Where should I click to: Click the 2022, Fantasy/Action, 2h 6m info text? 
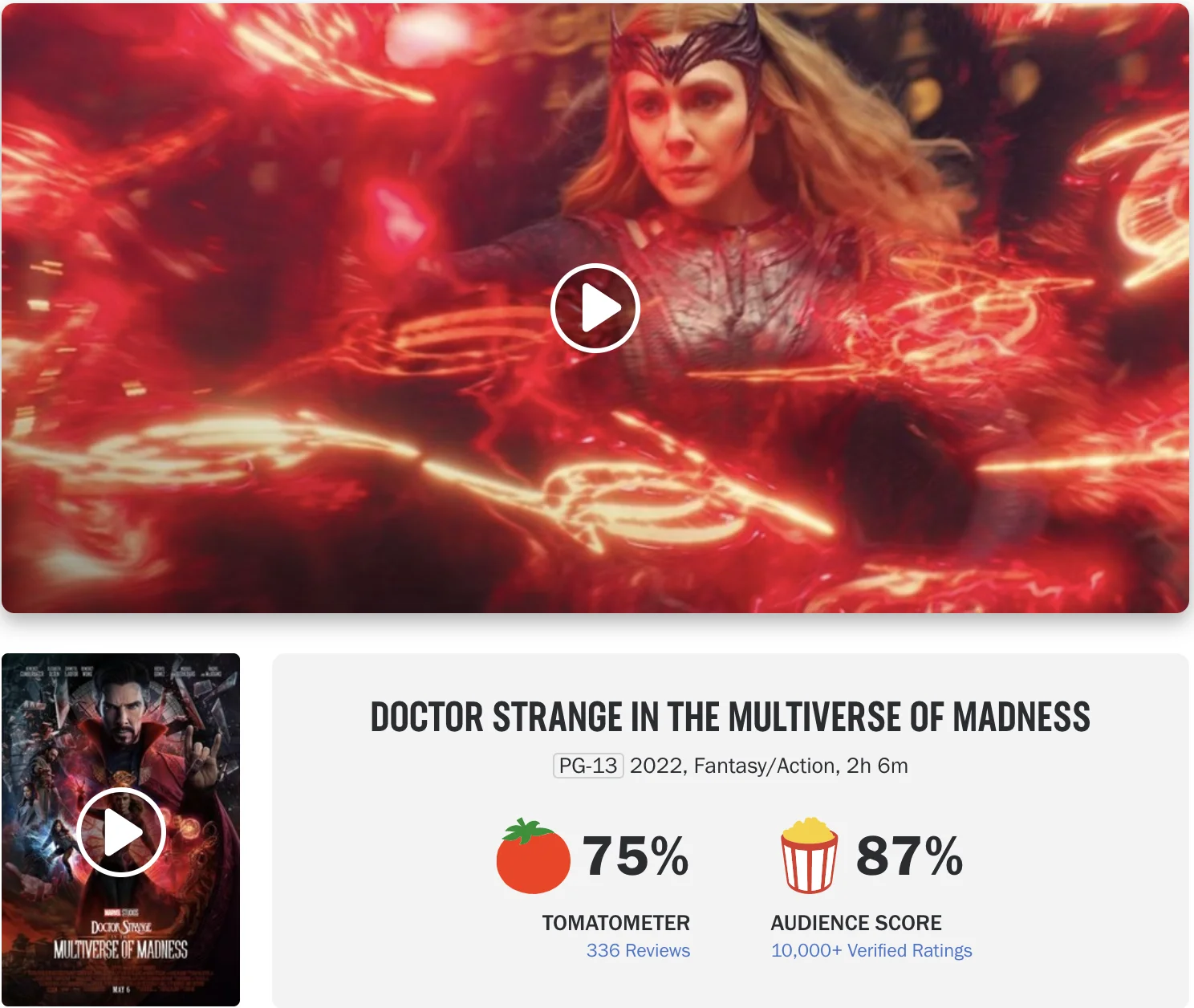pyautogui.click(x=769, y=766)
